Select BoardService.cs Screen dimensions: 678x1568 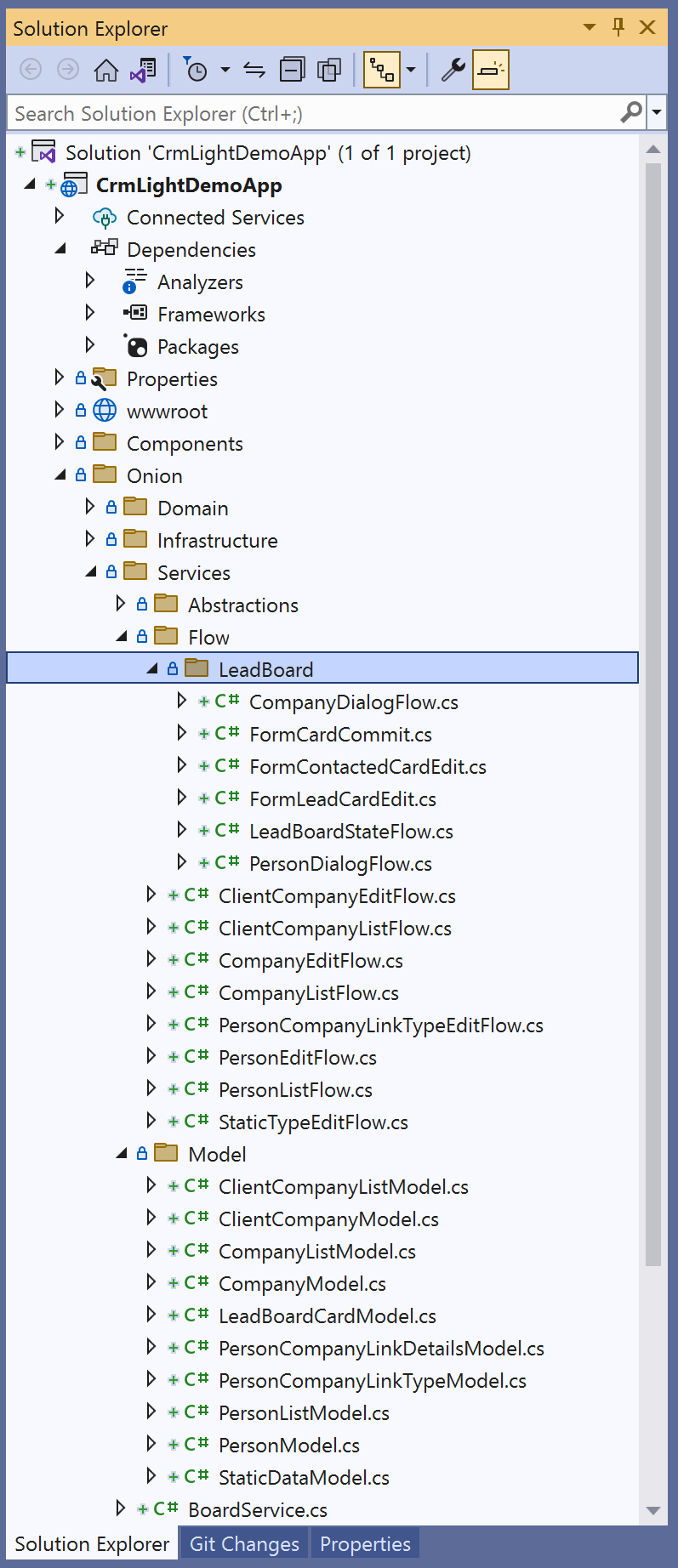[258, 1510]
